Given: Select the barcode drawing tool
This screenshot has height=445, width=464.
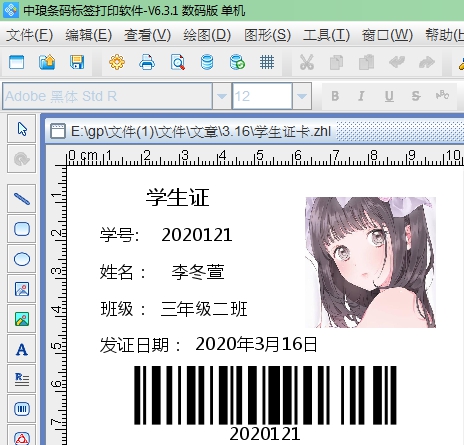Looking at the screenshot, I should (22, 409).
